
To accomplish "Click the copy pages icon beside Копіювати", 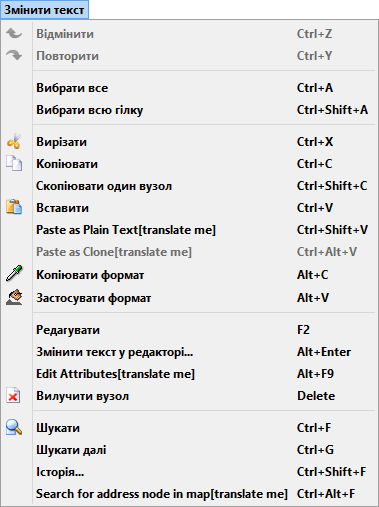I will point(14,163).
